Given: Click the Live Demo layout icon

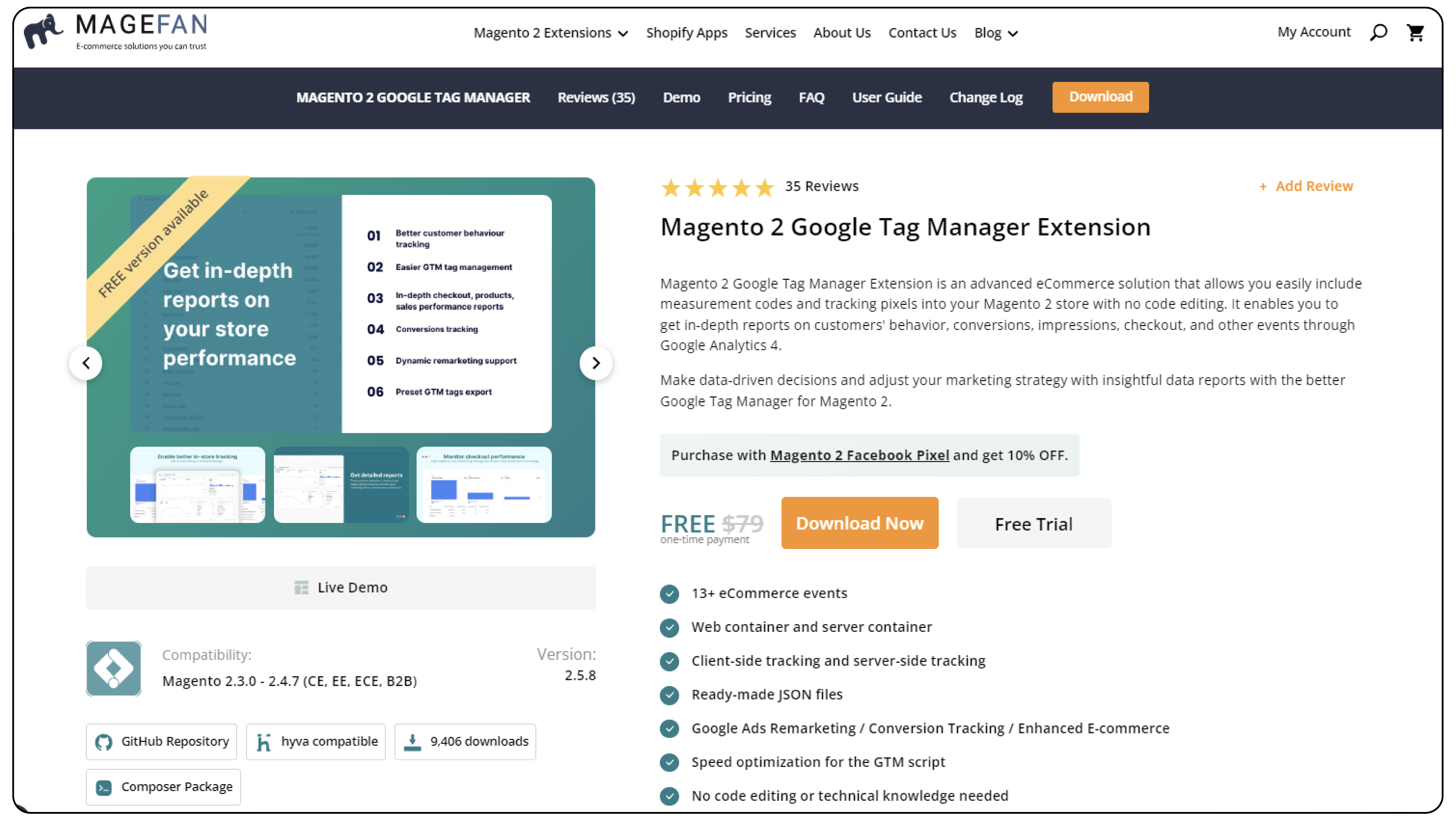Looking at the screenshot, I should tap(301, 588).
